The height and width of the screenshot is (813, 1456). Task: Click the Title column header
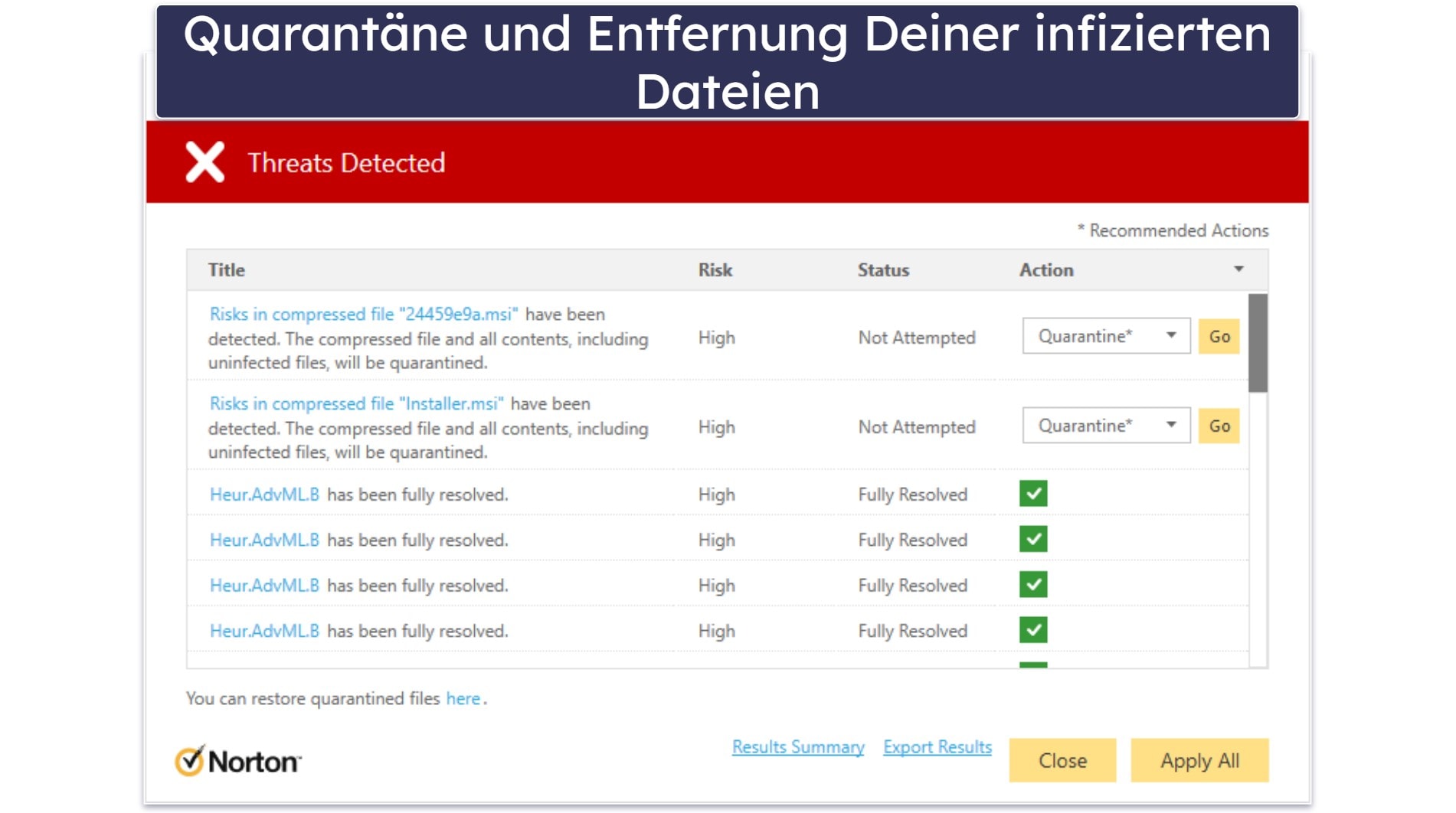tap(226, 270)
